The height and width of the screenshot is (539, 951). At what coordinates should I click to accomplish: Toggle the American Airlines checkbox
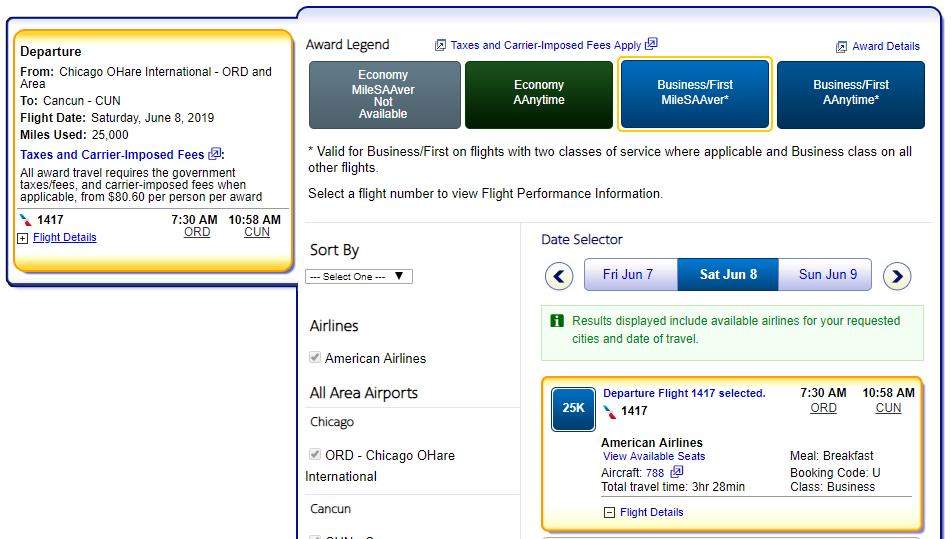tap(316, 358)
